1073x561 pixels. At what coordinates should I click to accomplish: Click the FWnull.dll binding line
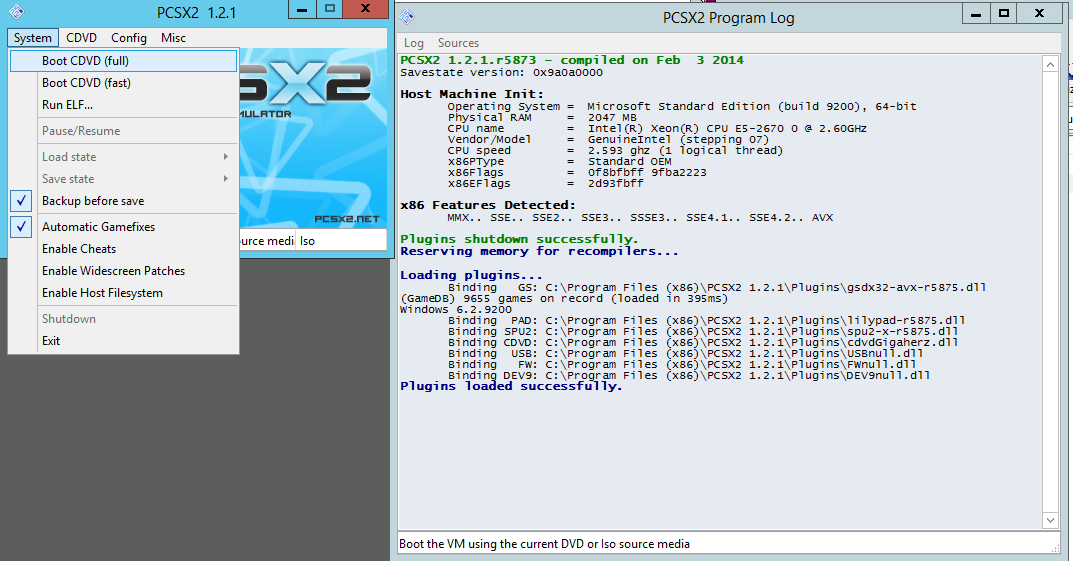(x=682, y=364)
